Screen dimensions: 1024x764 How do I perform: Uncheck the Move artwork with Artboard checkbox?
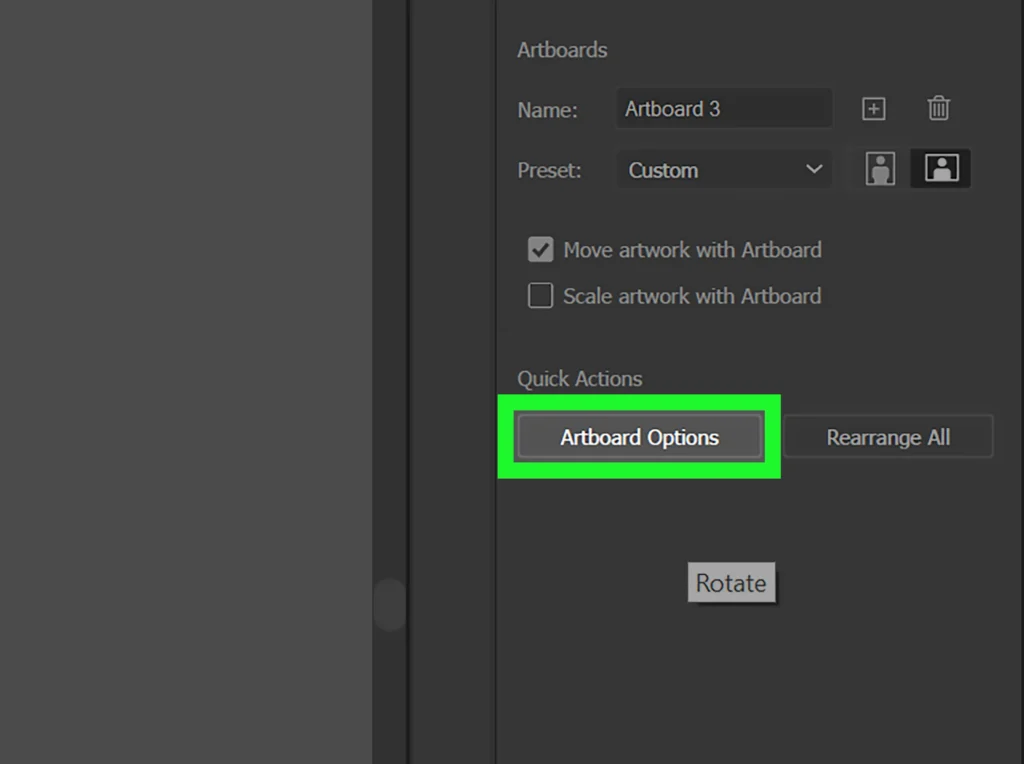[x=540, y=250]
